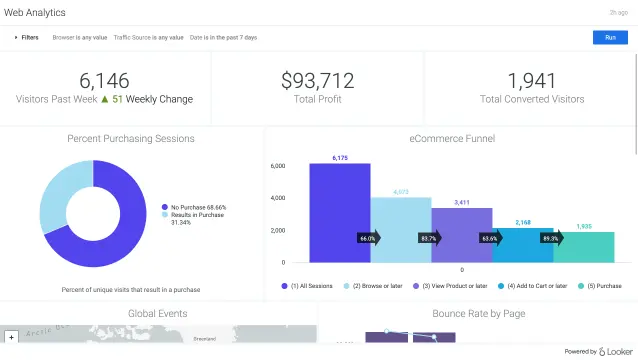The height and width of the screenshot is (360, 638).
Task: Toggle (1) All Sessions legend entry
Action: click(307, 286)
